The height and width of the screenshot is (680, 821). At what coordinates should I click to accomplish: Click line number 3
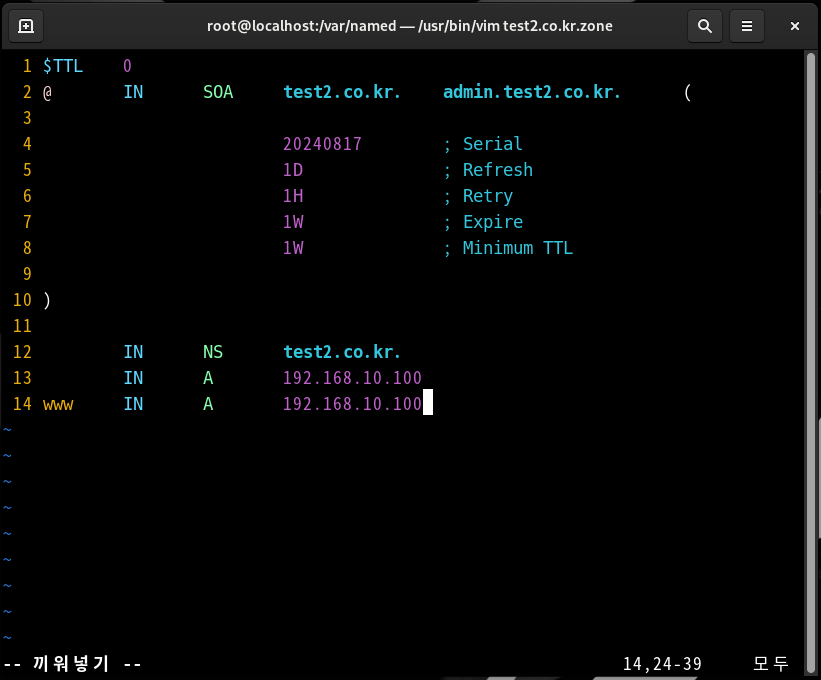tap(27, 118)
